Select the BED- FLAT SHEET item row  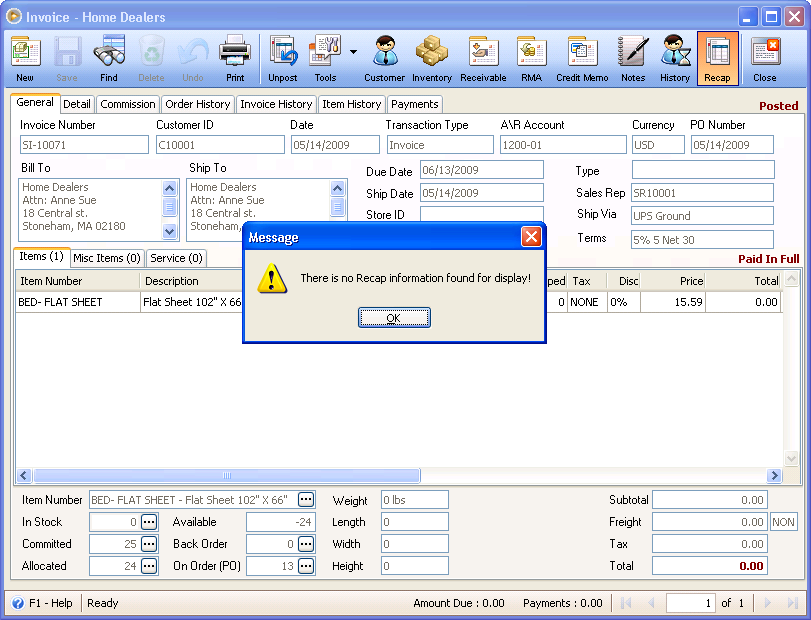click(x=398, y=302)
